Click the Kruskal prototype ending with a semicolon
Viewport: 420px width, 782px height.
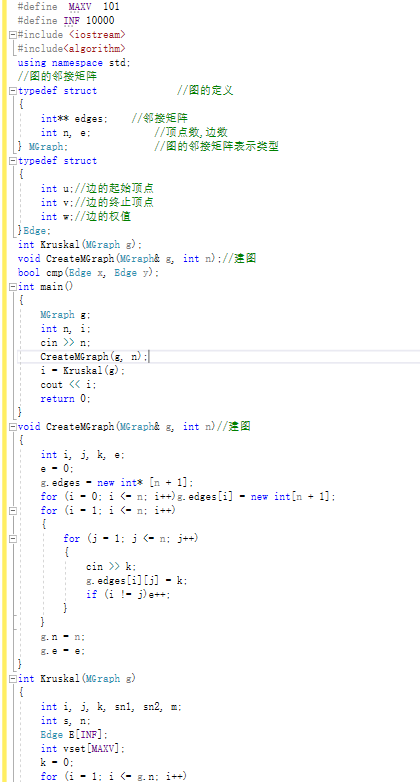click(x=80, y=244)
